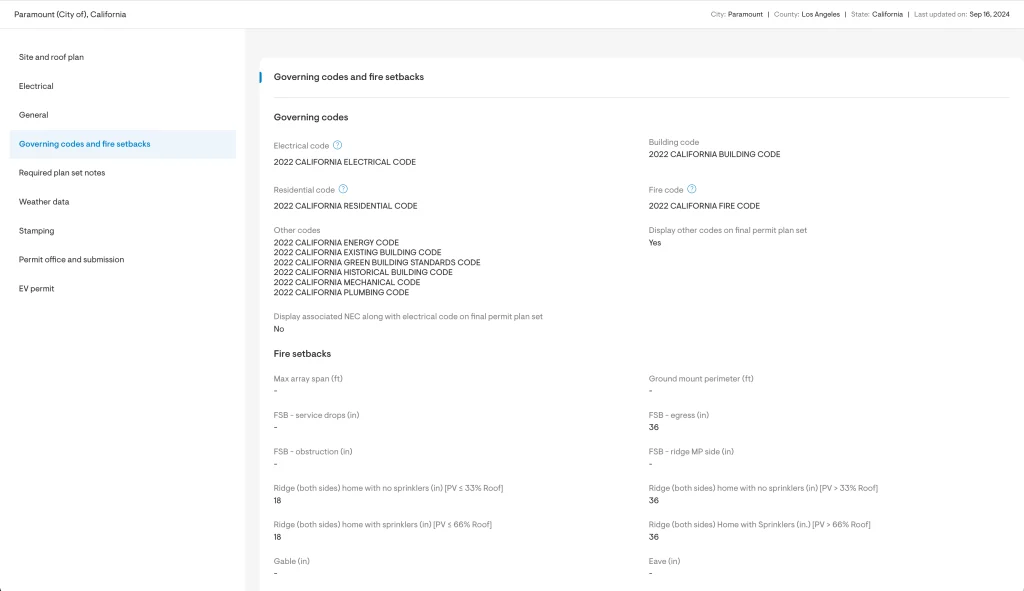Select Governing codes and fire setbacks item
This screenshot has width=1024, height=591.
click(85, 144)
